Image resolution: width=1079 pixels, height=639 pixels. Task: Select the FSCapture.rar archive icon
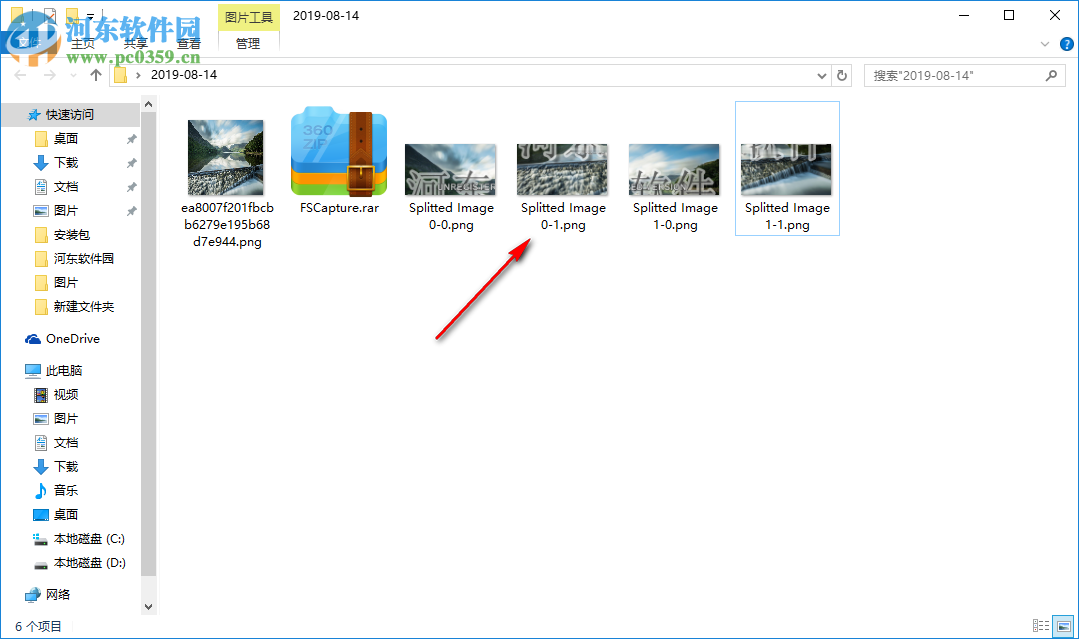click(339, 151)
